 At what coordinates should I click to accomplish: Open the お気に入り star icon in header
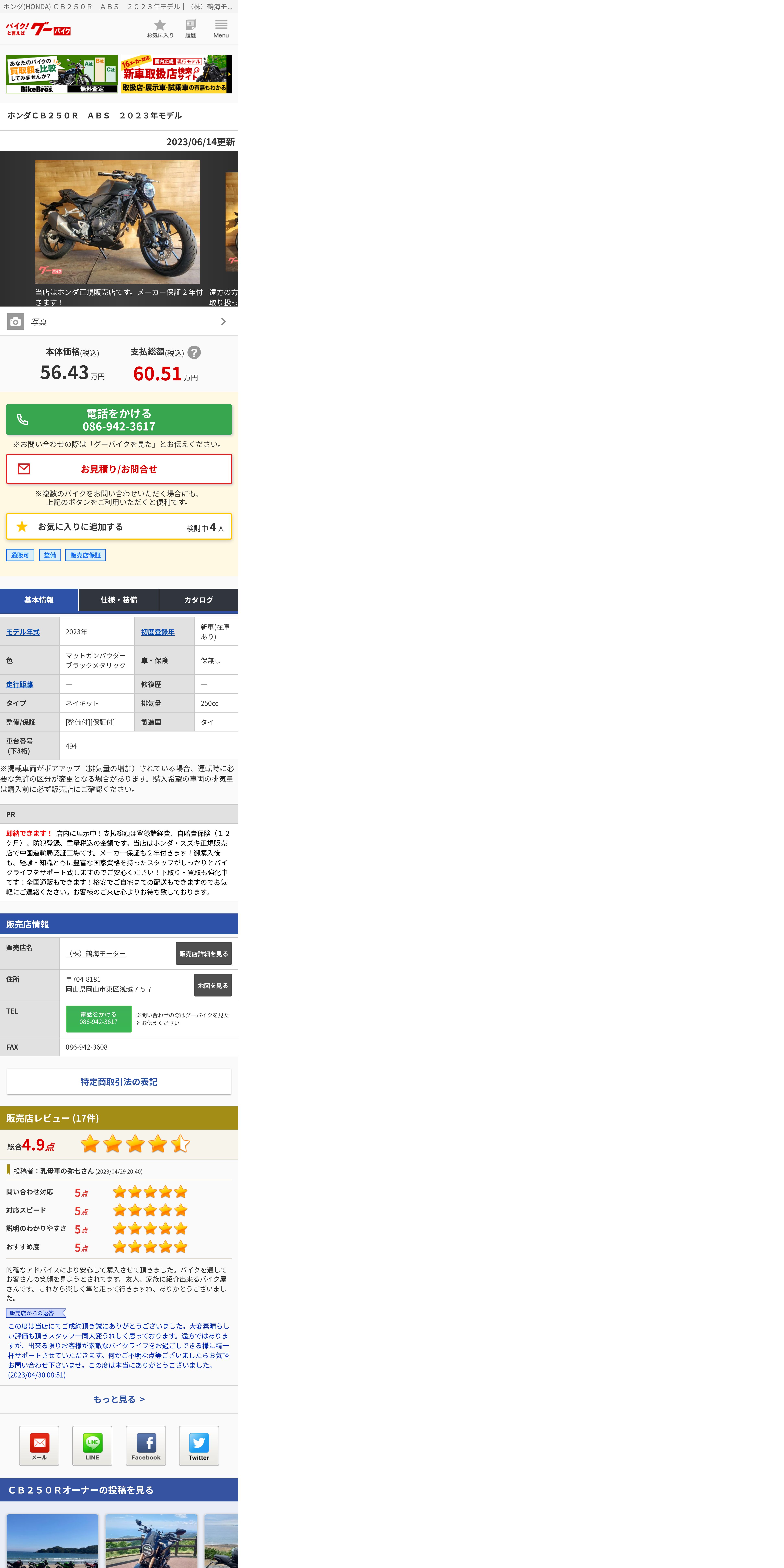coord(160,28)
